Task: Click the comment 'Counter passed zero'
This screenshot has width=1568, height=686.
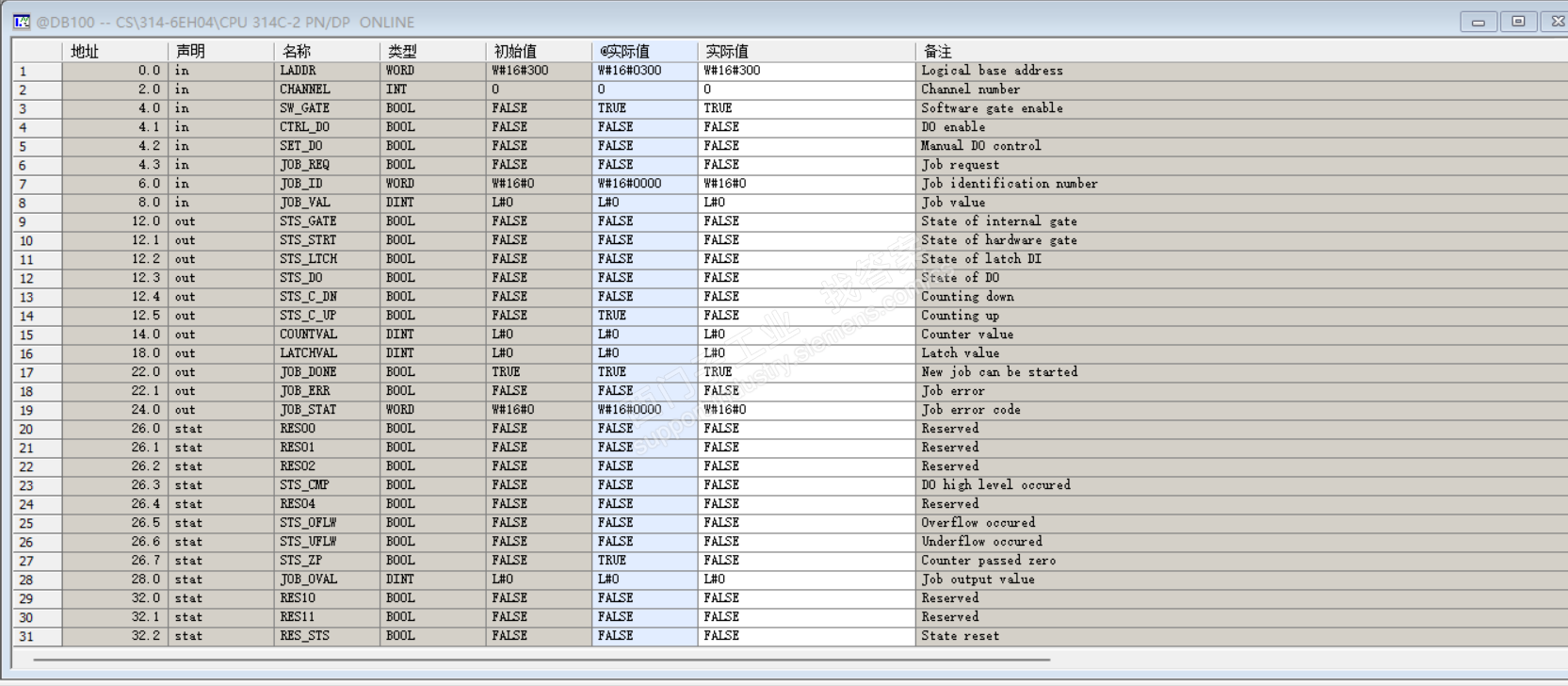Action: [988, 561]
